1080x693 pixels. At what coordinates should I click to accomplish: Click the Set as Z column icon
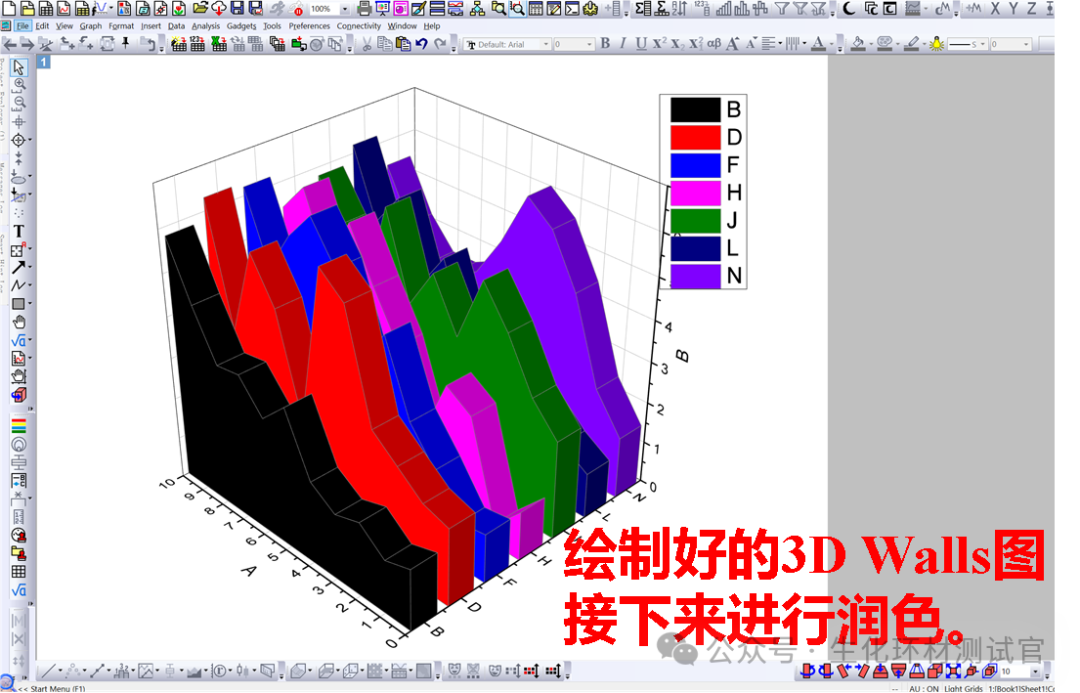click(1031, 9)
